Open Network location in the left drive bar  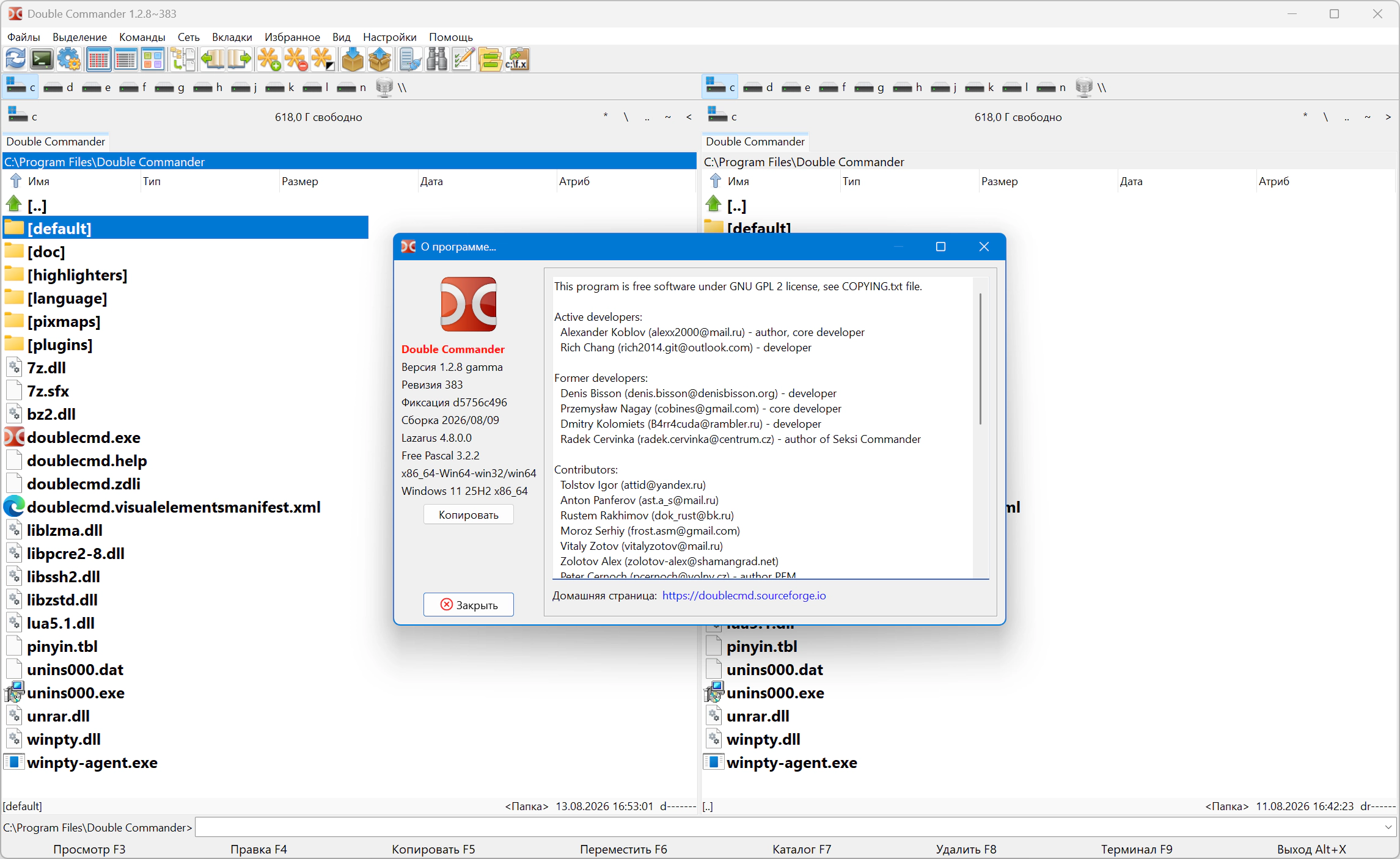(x=391, y=87)
